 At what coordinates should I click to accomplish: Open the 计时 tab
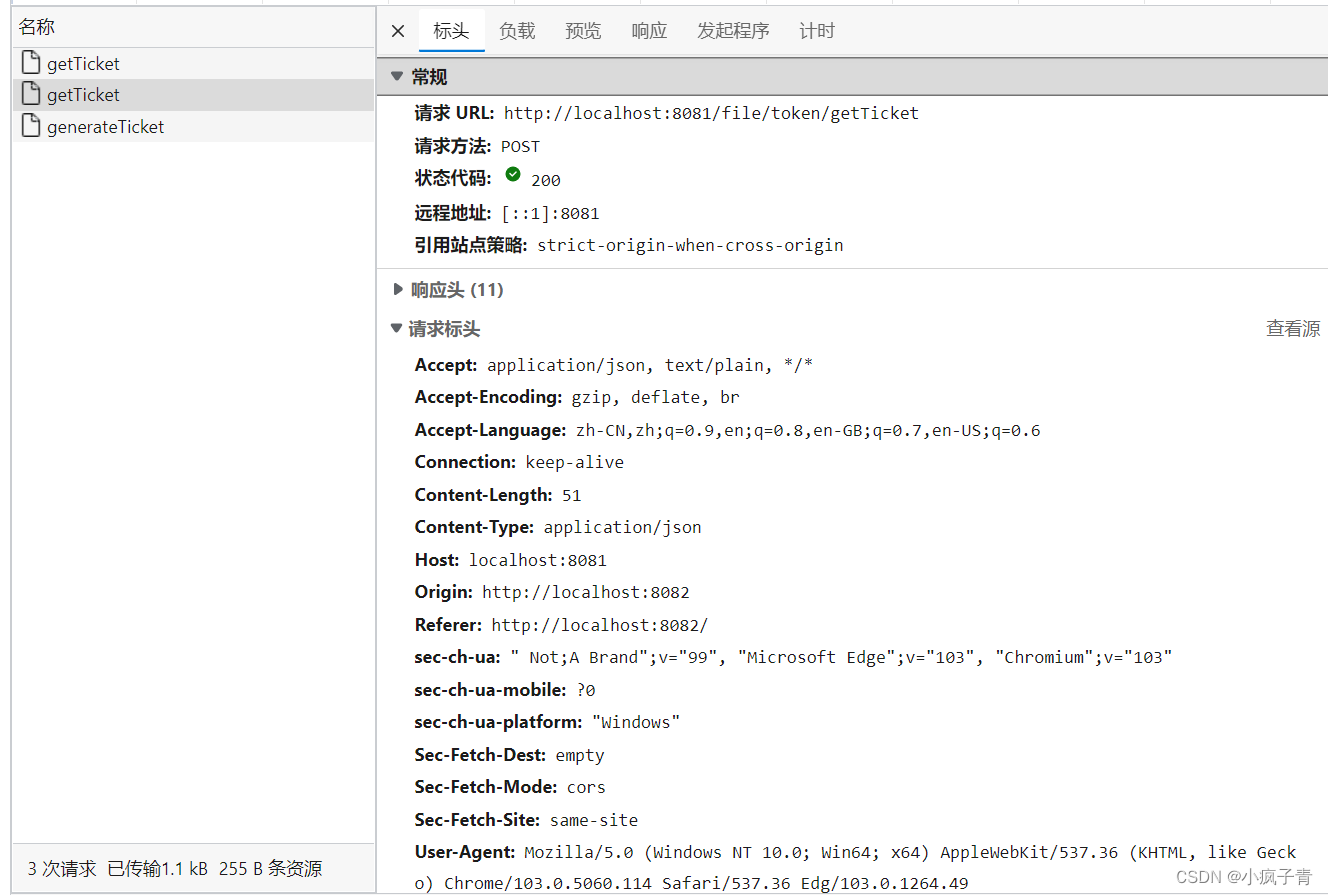(816, 31)
